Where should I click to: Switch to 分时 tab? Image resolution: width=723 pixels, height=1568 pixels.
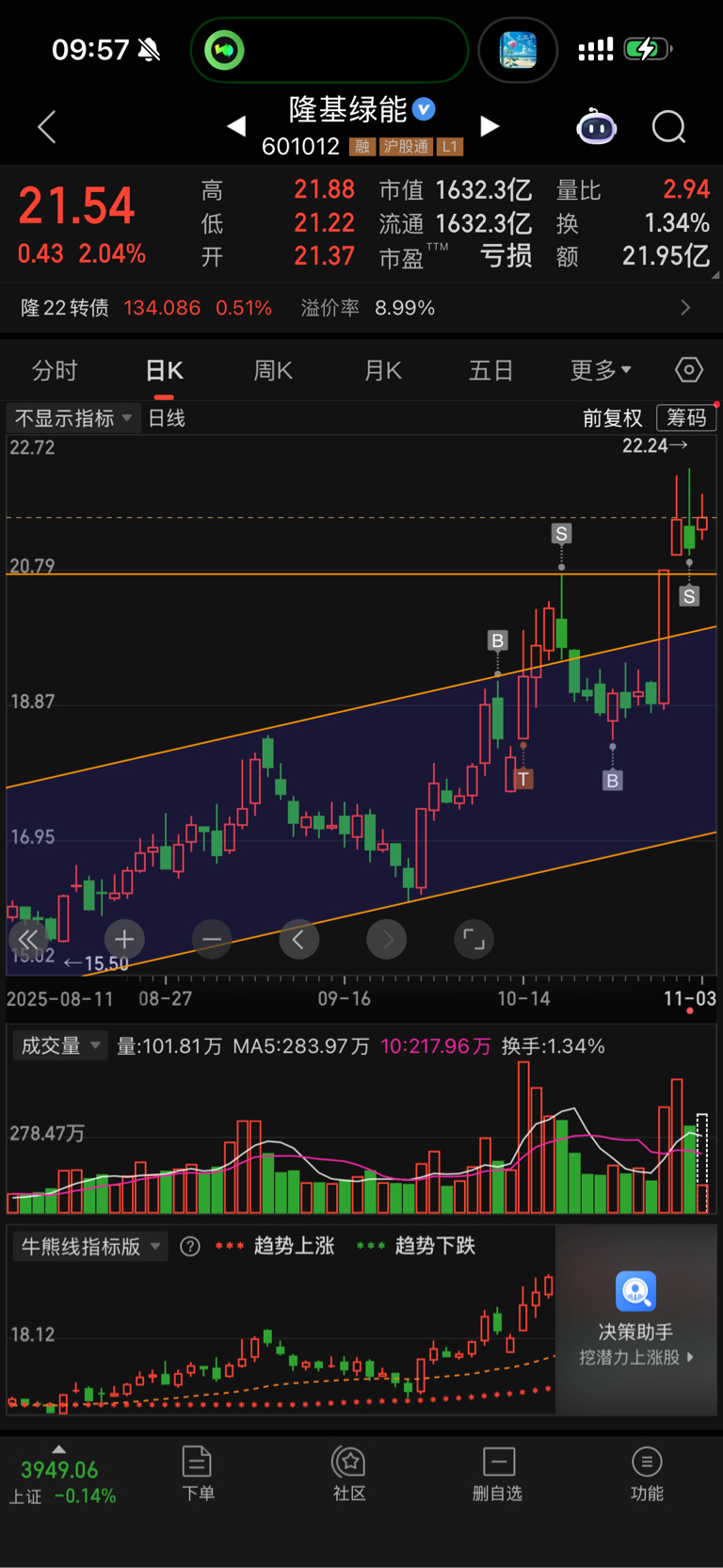point(55,370)
